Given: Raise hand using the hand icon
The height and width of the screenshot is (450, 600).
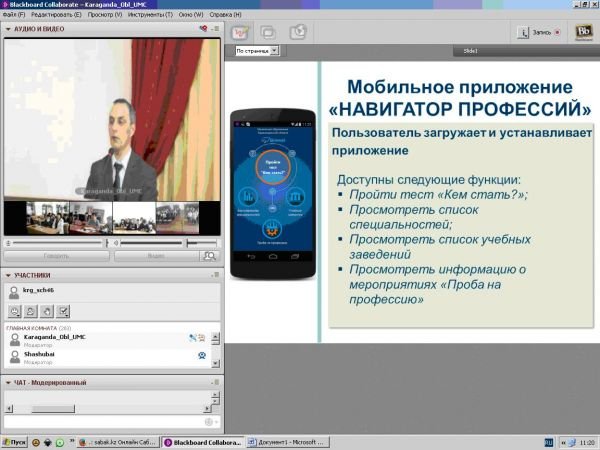Looking at the screenshot, I should click(x=47, y=311).
